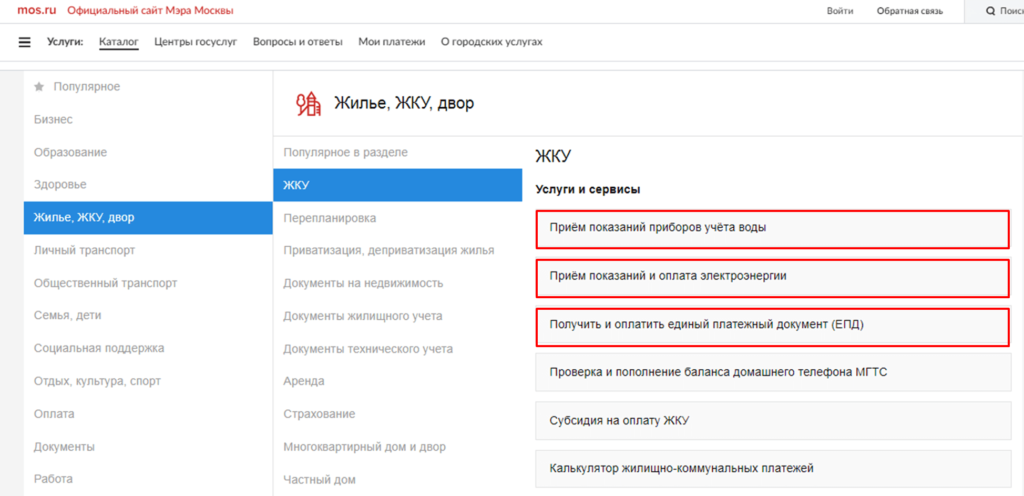The image size is (1024, 496).
Task: Open the Каталог tab
Action: coord(119,42)
